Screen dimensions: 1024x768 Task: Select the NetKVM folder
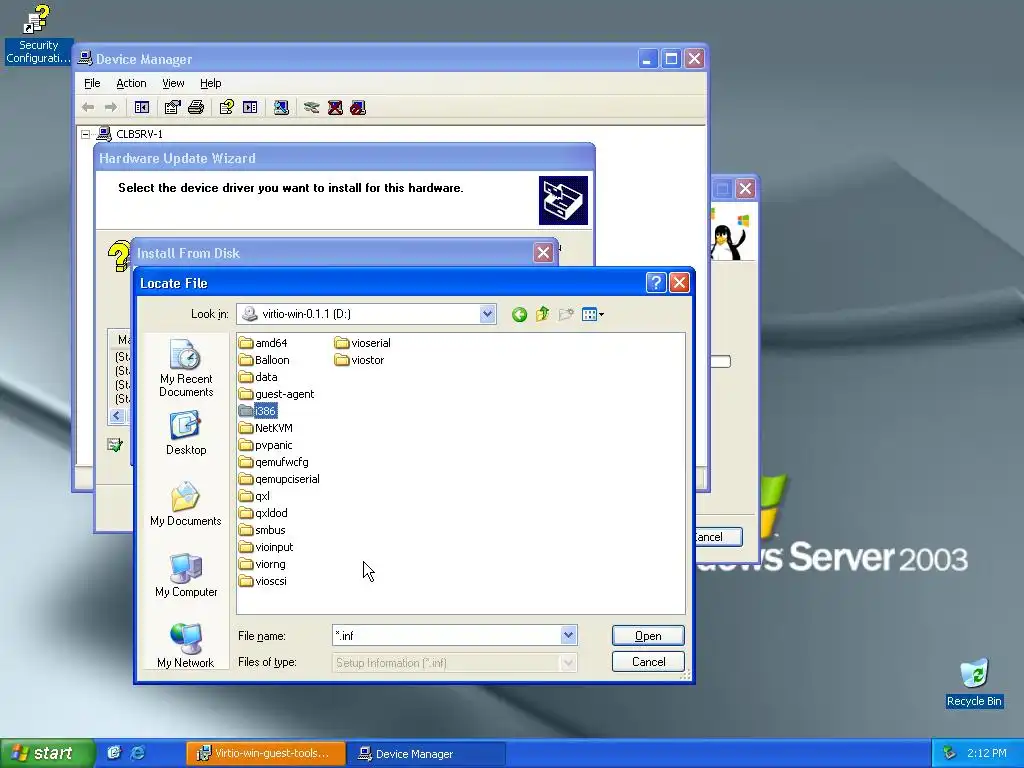coord(266,428)
